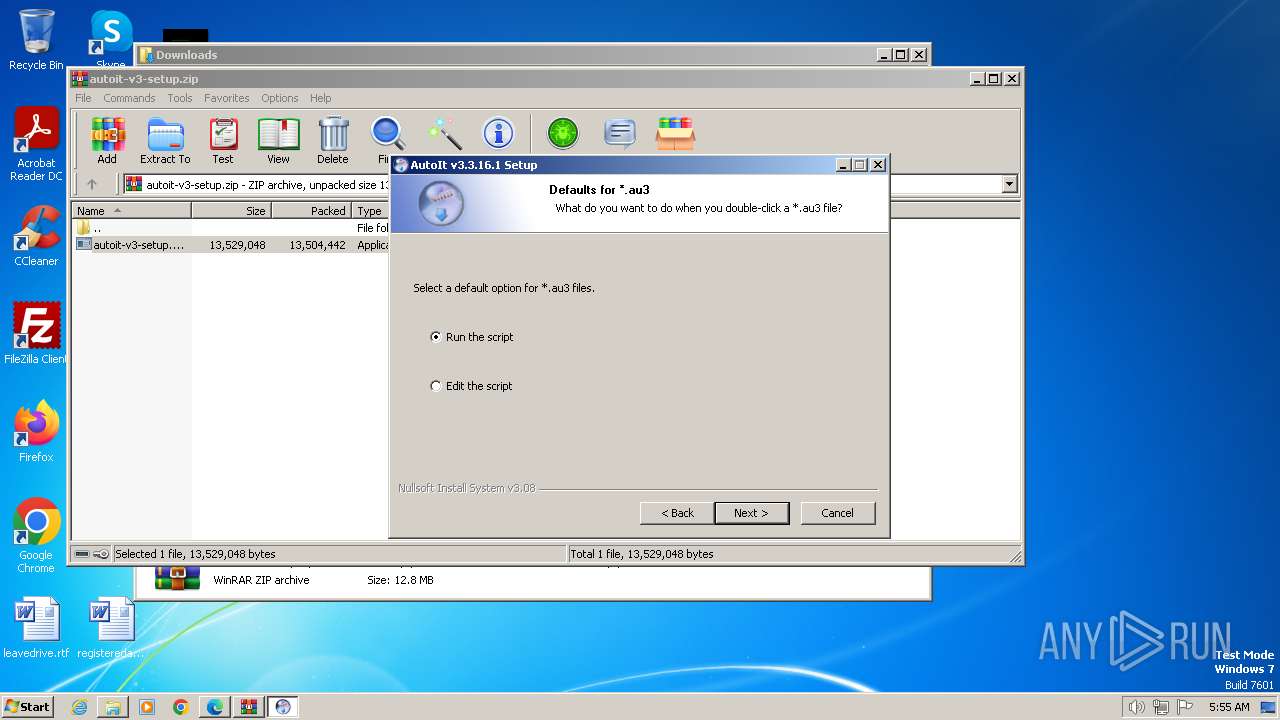Click WinRAR VirusScan bug icon
1280x720 pixels.
(563, 133)
